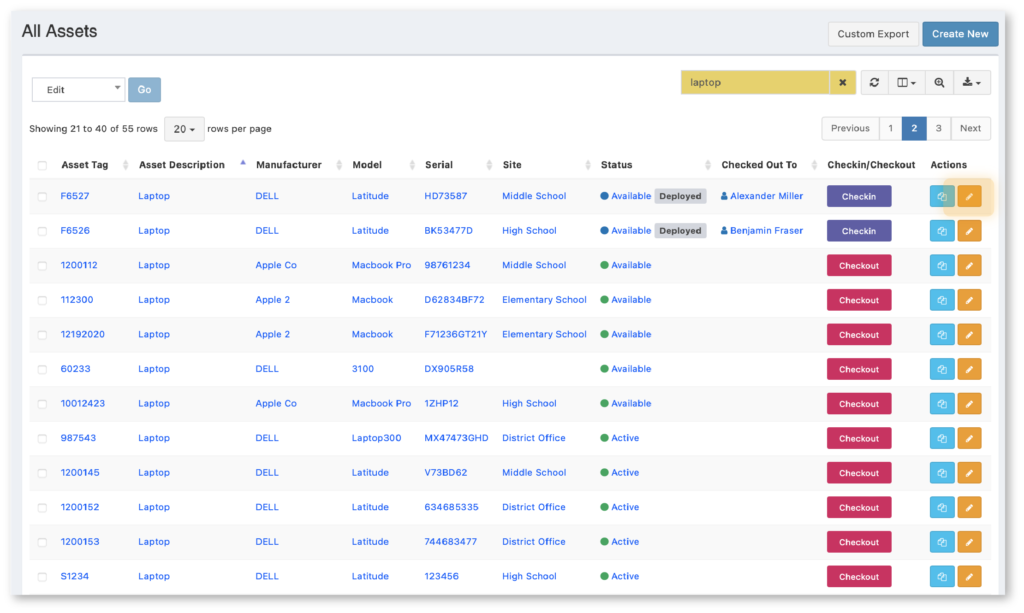This screenshot has height=613, width=1024.
Task: Open the 20 rows per page dropdown
Action: pos(184,129)
